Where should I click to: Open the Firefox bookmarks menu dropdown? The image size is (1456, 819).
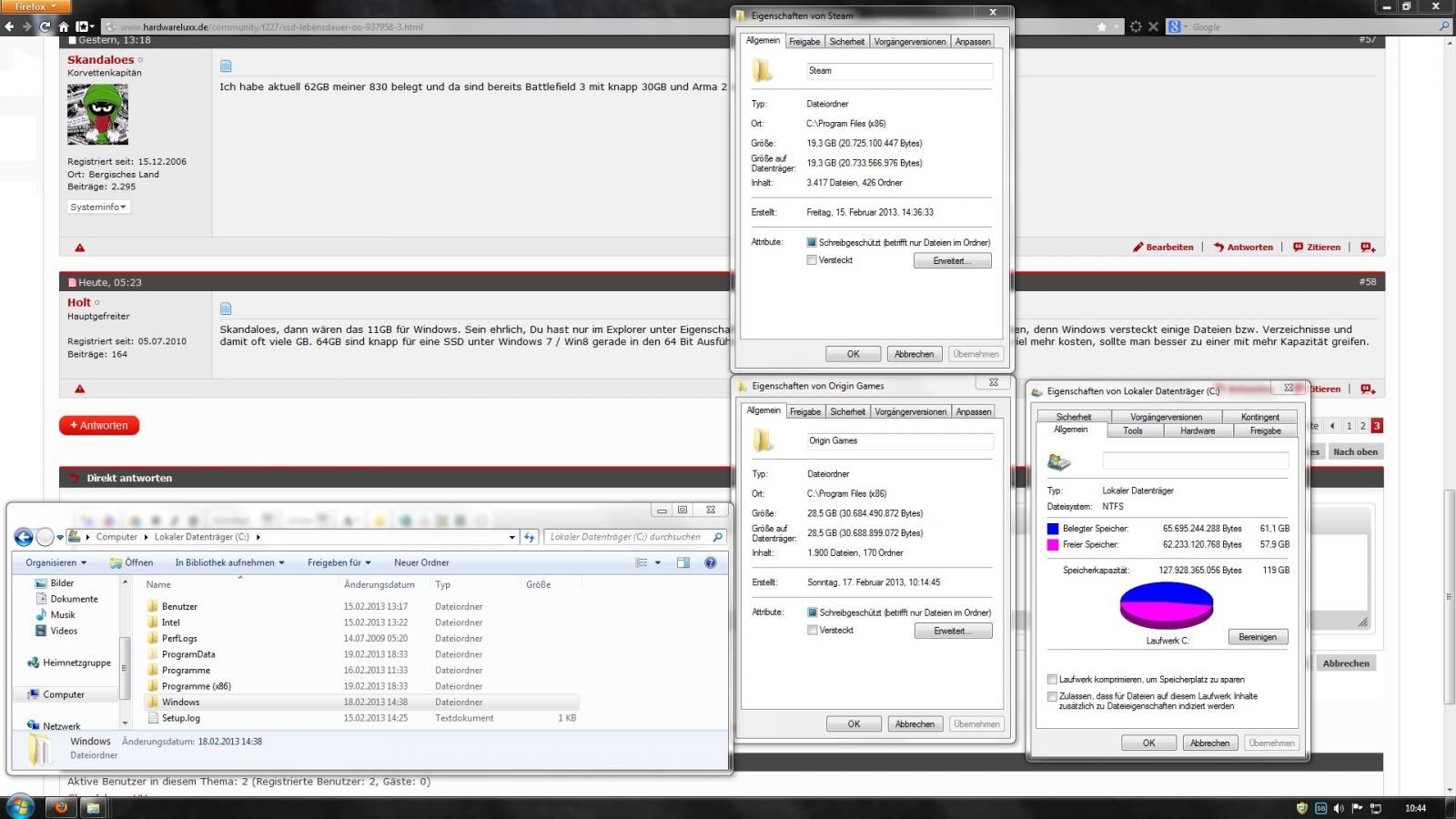click(84, 26)
